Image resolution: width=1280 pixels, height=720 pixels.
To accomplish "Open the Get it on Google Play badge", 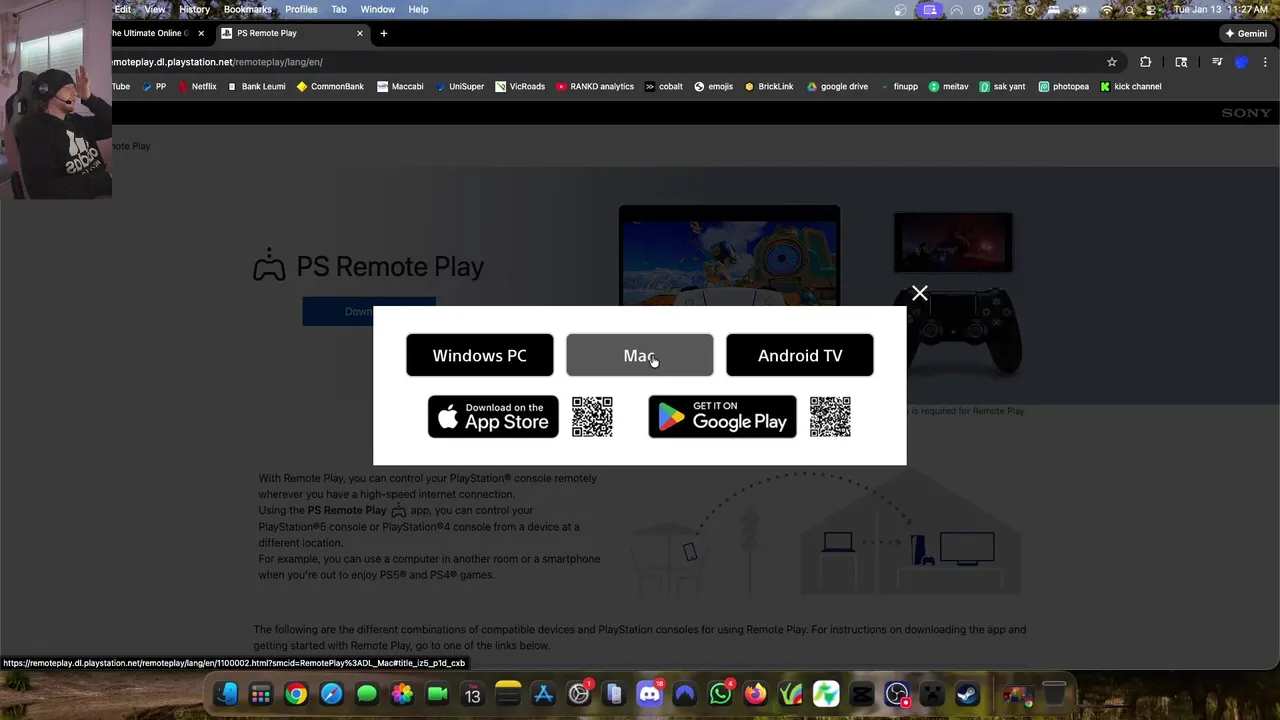I will [x=722, y=417].
